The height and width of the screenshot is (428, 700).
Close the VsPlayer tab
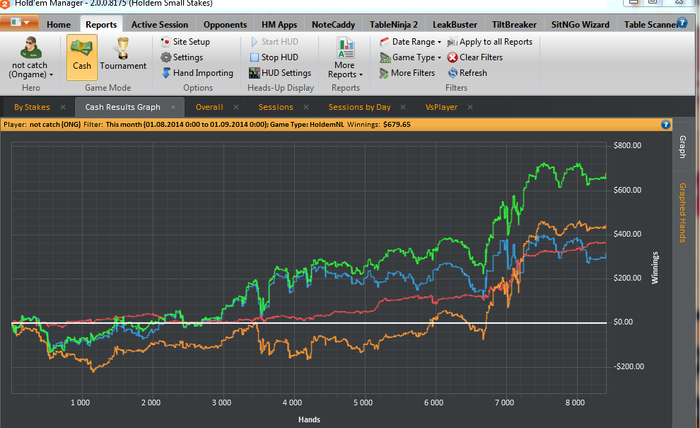470,107
